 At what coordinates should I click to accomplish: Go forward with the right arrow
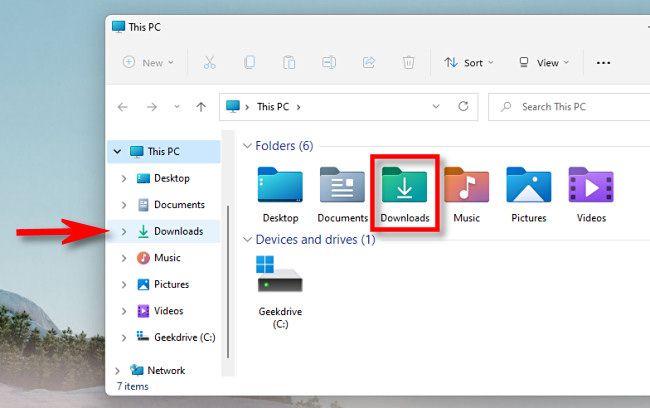pyautogui.click(x=152, y=107)
